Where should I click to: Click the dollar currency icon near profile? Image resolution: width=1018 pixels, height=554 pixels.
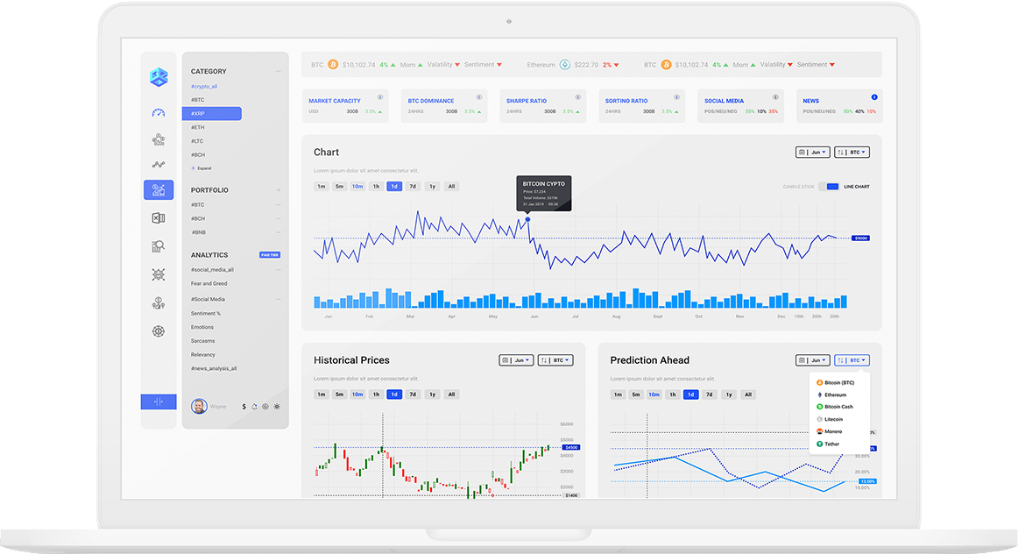244,407
